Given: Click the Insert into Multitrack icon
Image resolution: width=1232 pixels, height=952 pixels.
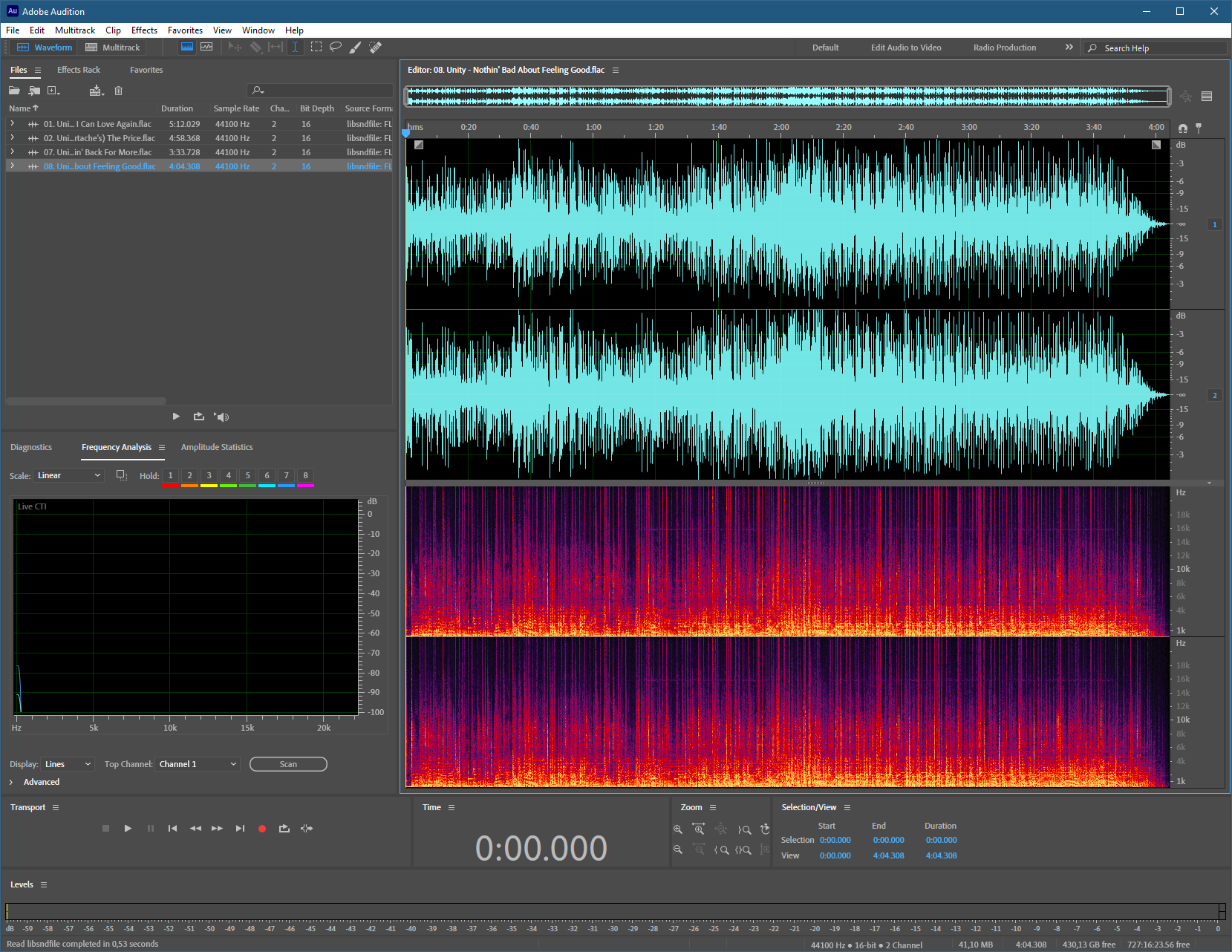Looking at the screenshot, I should click(x=97, y=91).
